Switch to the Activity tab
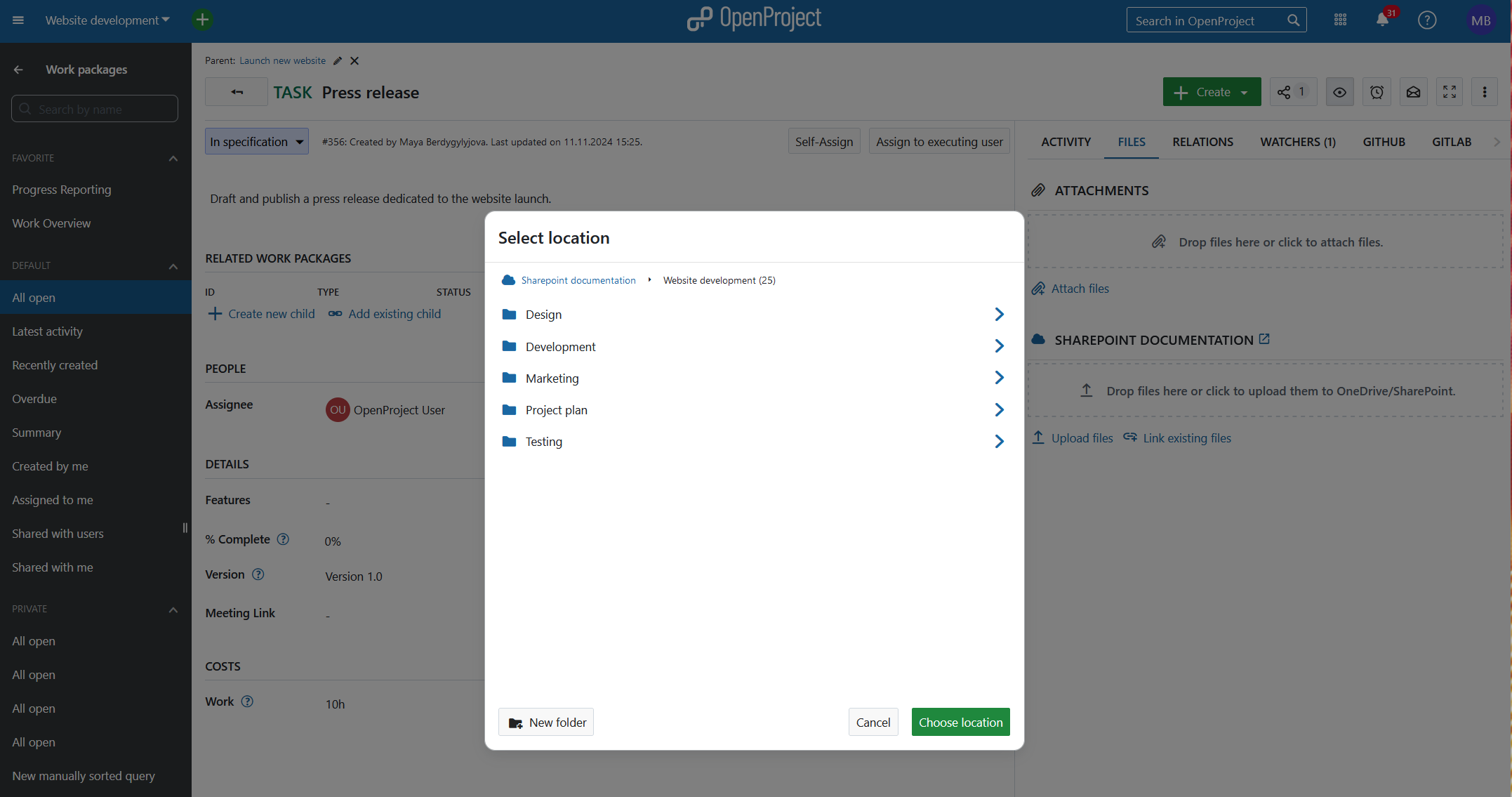 pos(1066,142)
